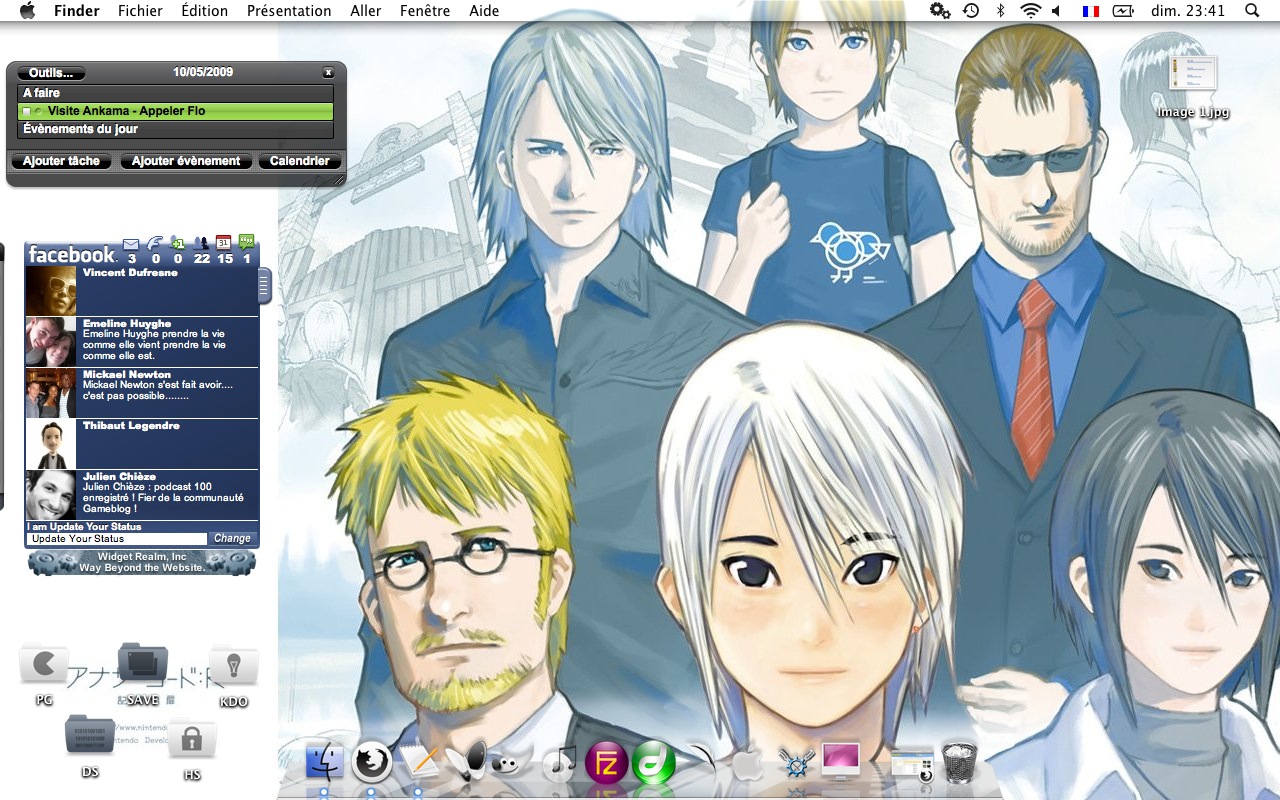The image size is (1280, 800).
Task: Click Mickael Newton's name in feed
Action: 127,374
